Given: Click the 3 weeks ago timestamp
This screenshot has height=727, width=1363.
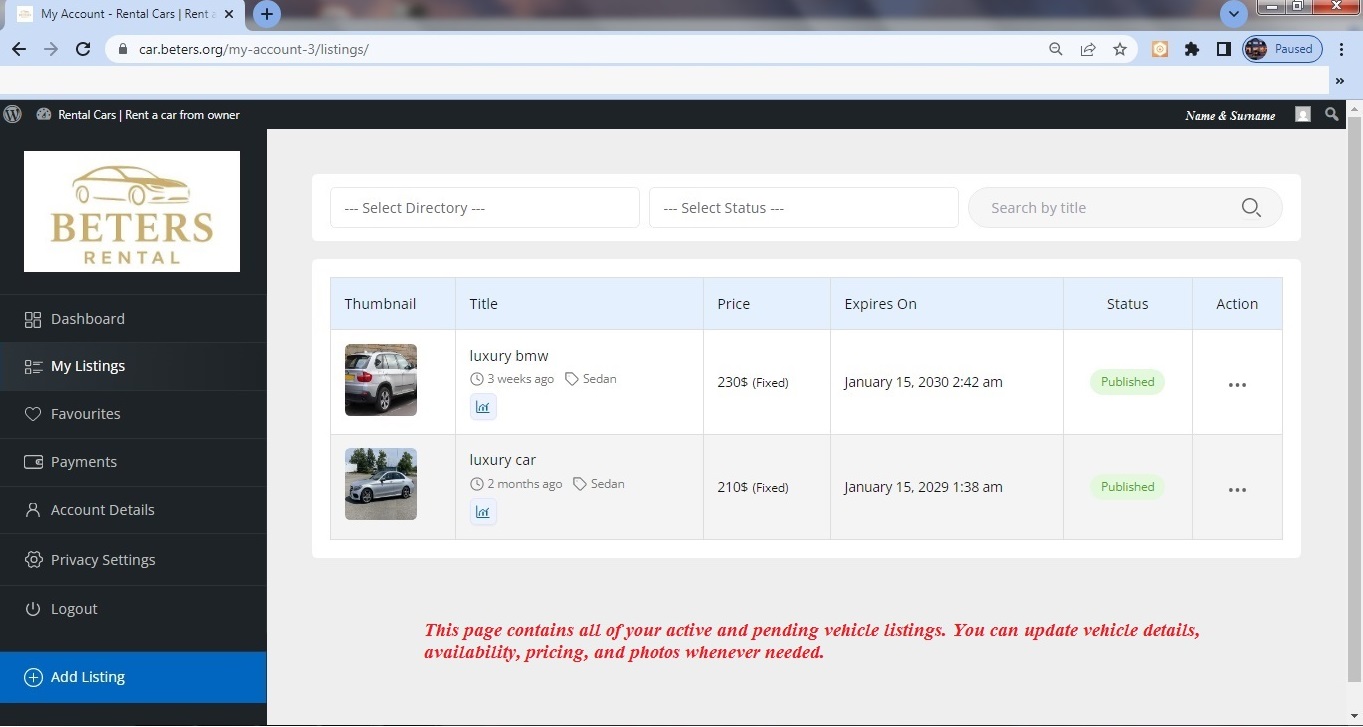Looking at the screenshot, I should pyautogui.click(x=512, y=379).
